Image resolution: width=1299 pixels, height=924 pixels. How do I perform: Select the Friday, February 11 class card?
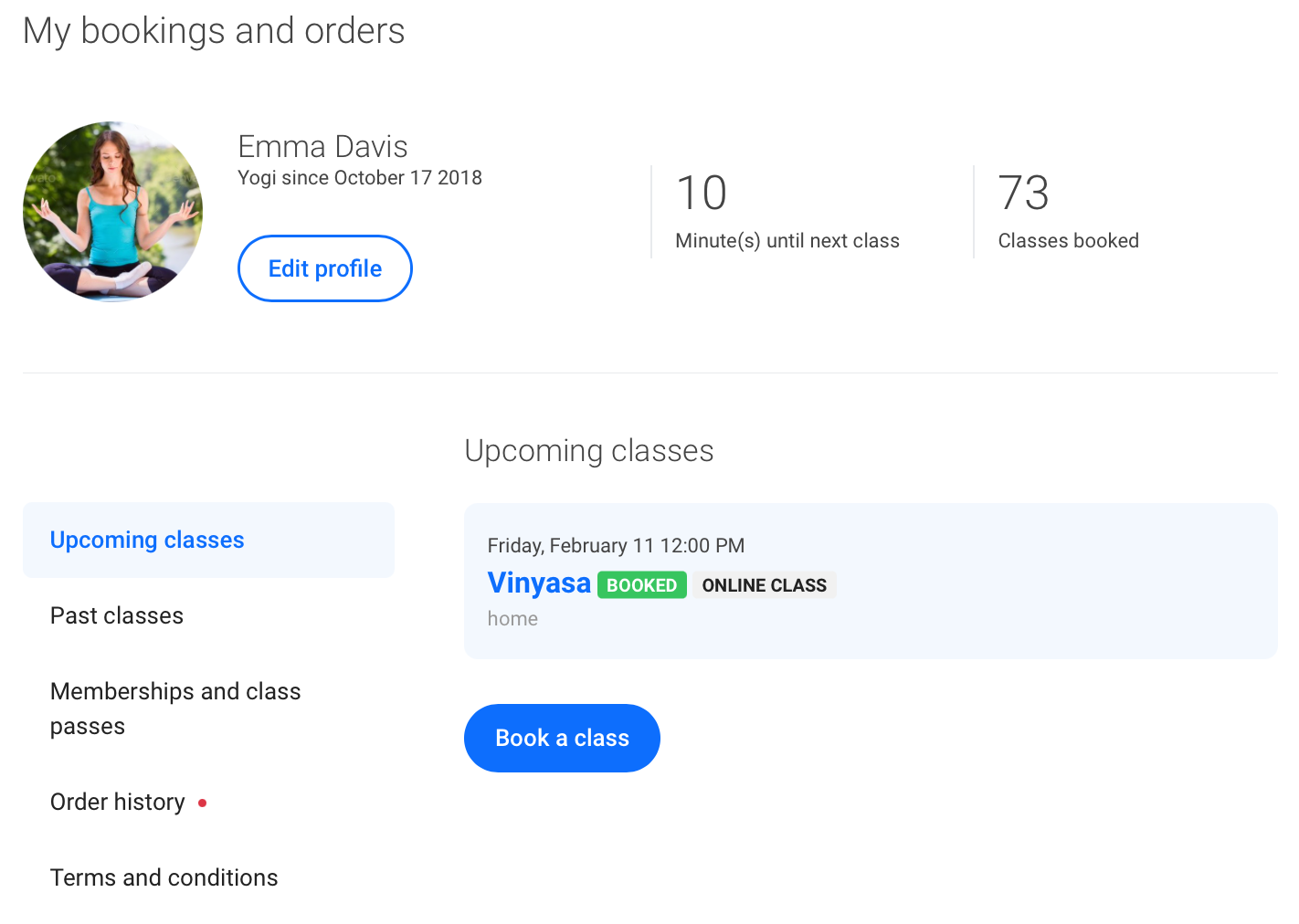(871, 581)
